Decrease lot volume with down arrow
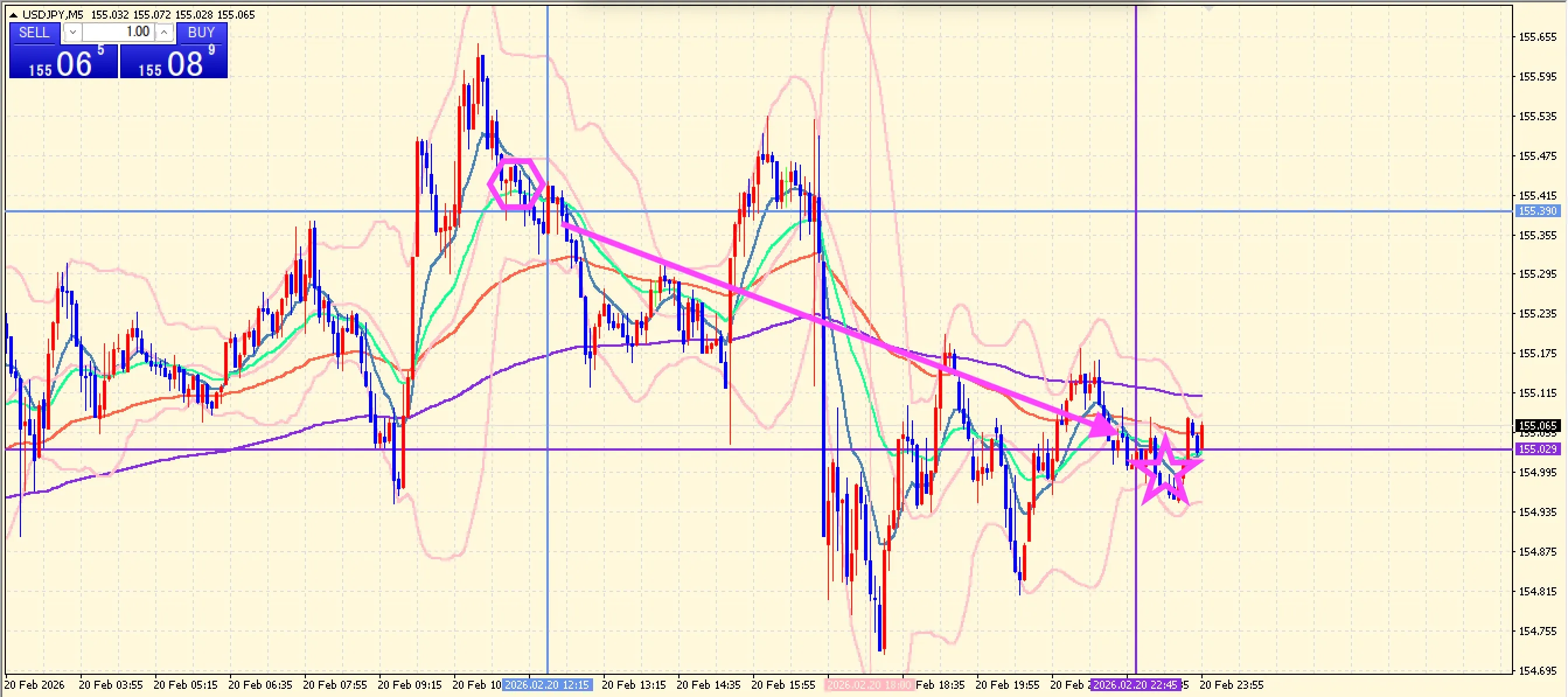 [72, 33]
